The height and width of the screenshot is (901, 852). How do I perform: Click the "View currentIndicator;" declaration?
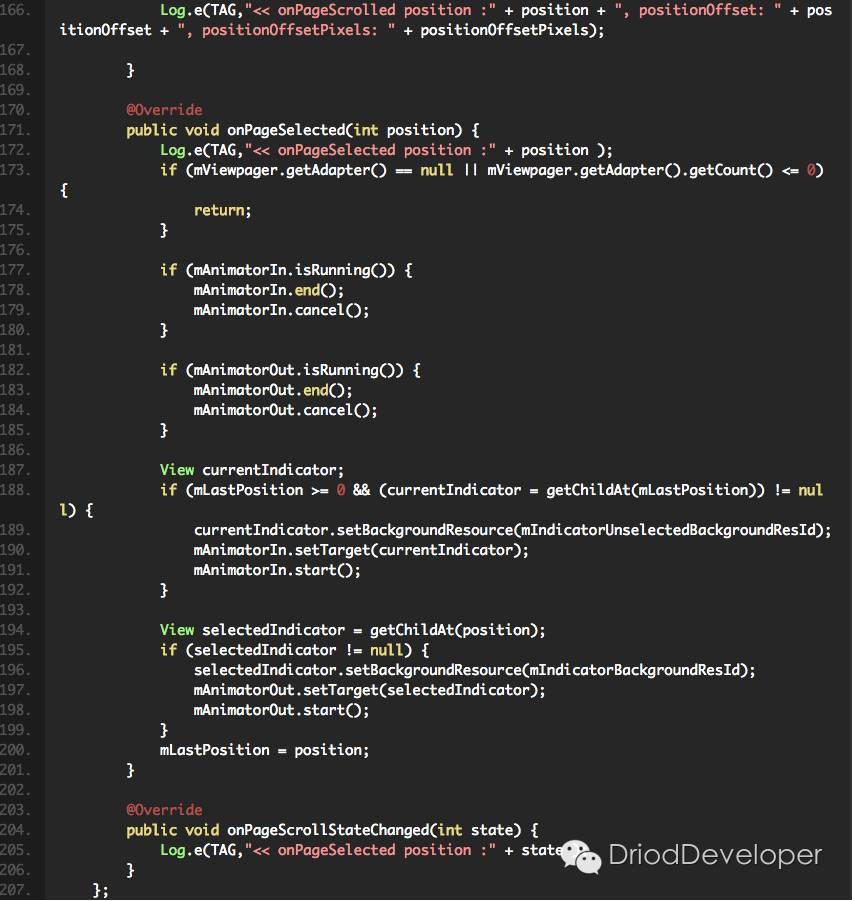[x=252, y=470]
